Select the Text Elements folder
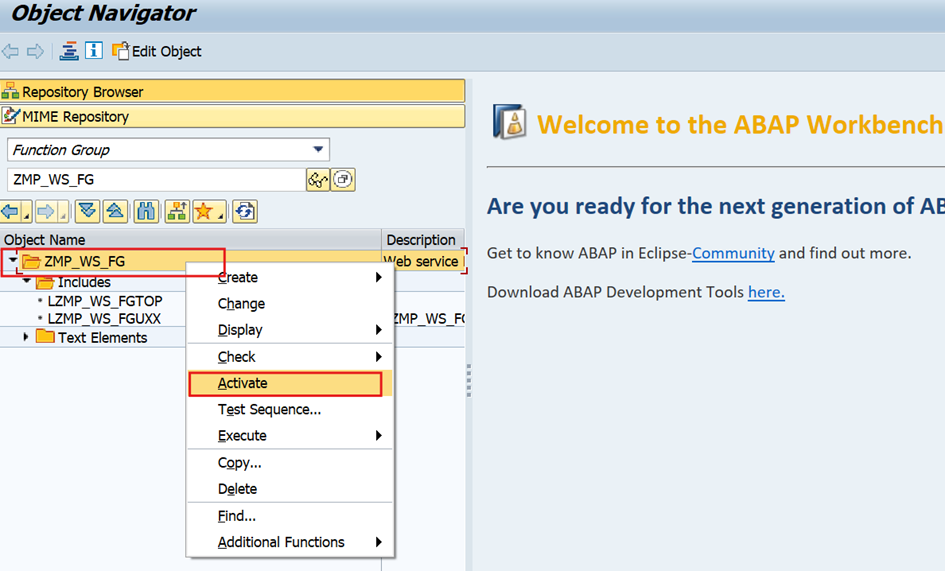945x571 pixels. (x=102, y=338)
